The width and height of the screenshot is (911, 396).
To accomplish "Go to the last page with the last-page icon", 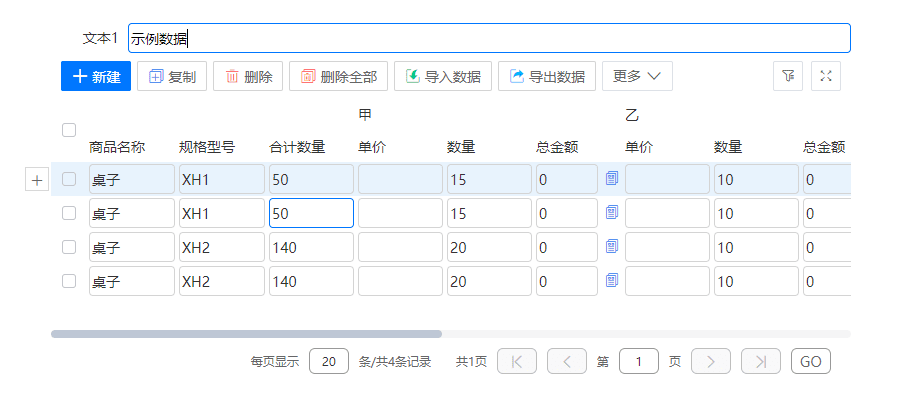I will pyautogui.click(x=761, y=361).
